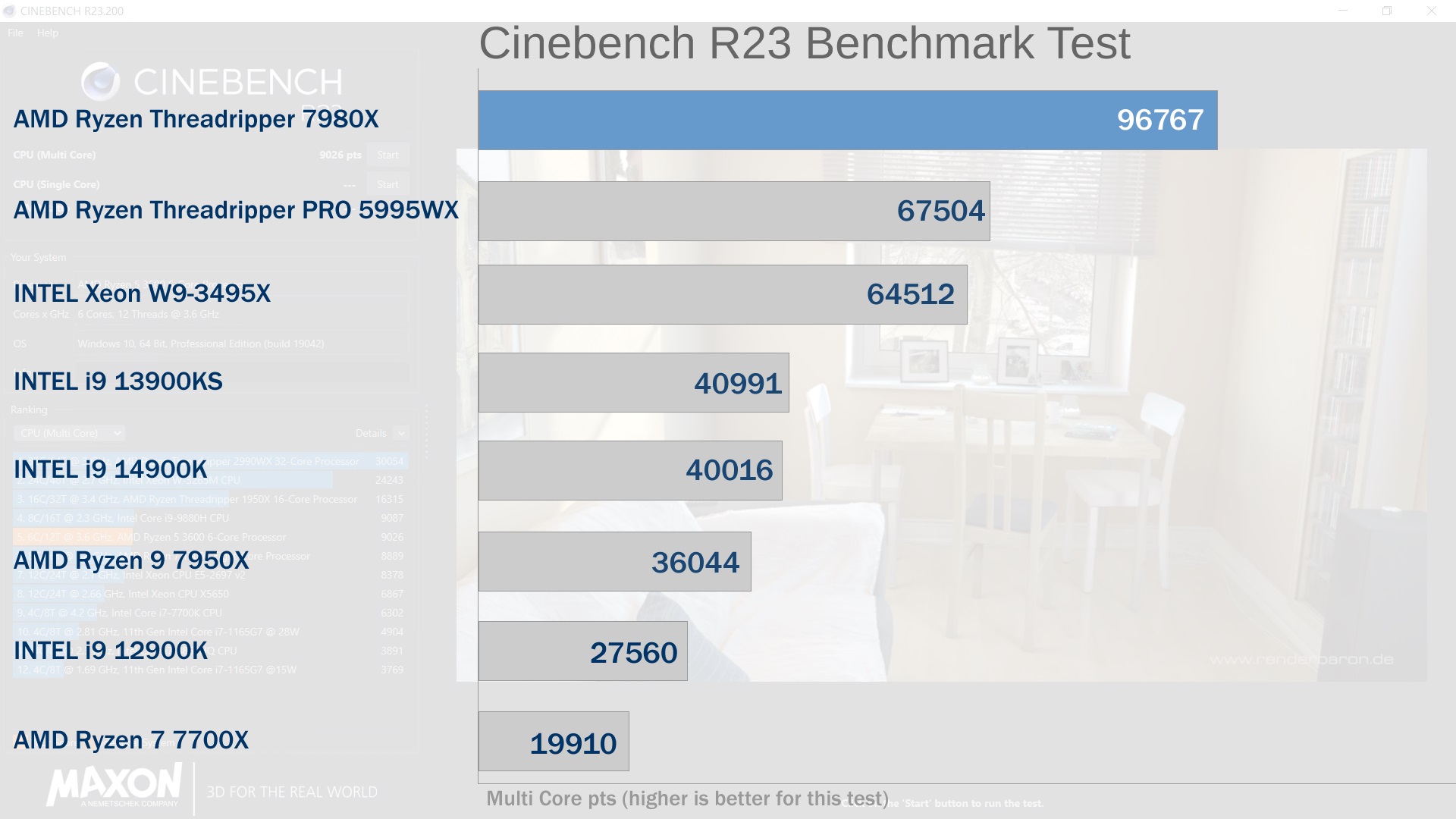This screenshot has width=1456, height=819.
Task: Select ranking row Intel Core i7-7700K CPU
Action: click(x=211, y=613)
